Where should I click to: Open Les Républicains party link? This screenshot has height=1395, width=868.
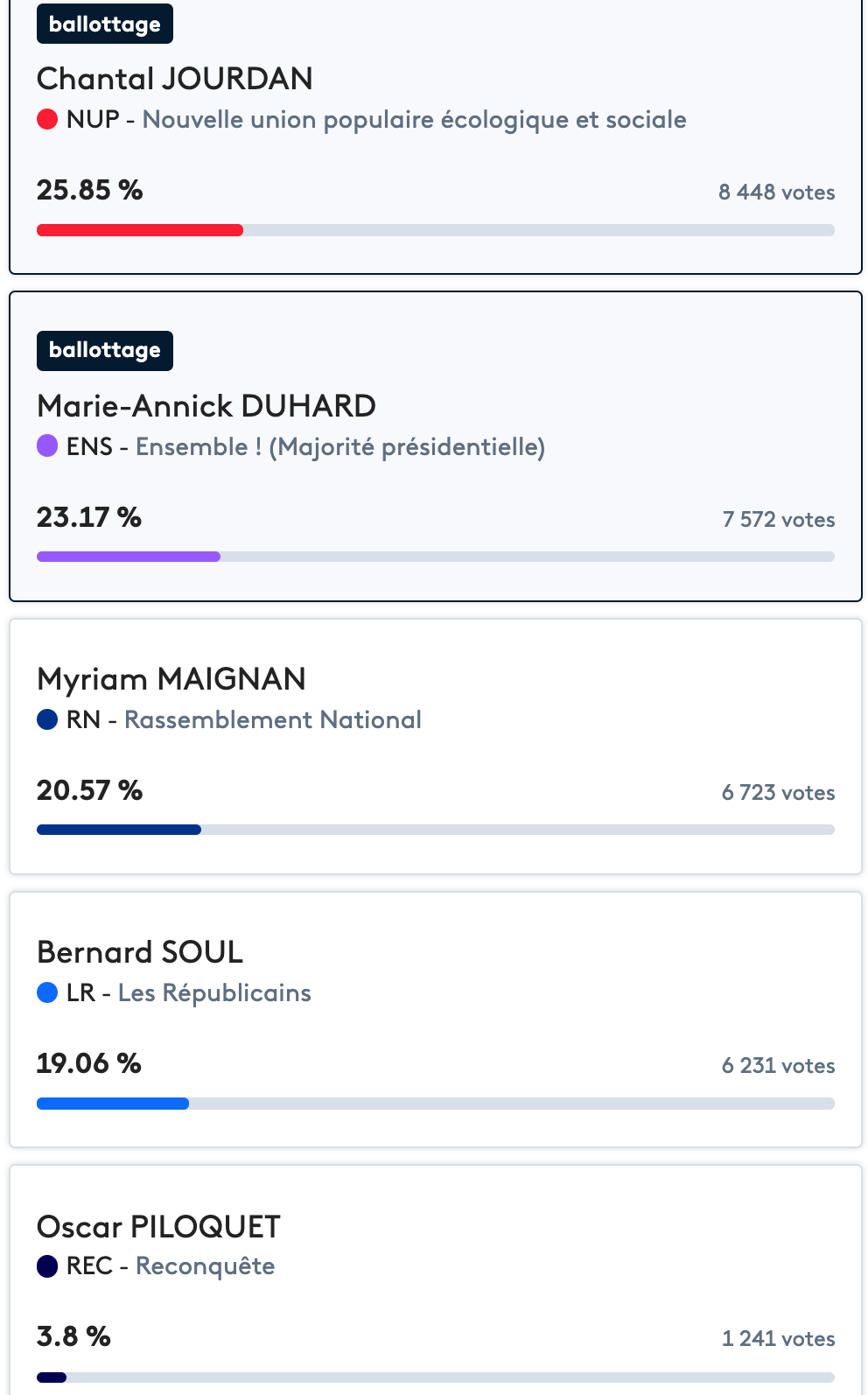pyautogui.click(x=214, y=993)
